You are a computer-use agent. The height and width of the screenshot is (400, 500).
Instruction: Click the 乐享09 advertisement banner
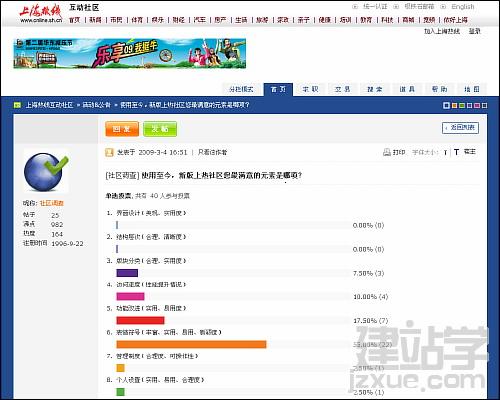pos(130,54)
